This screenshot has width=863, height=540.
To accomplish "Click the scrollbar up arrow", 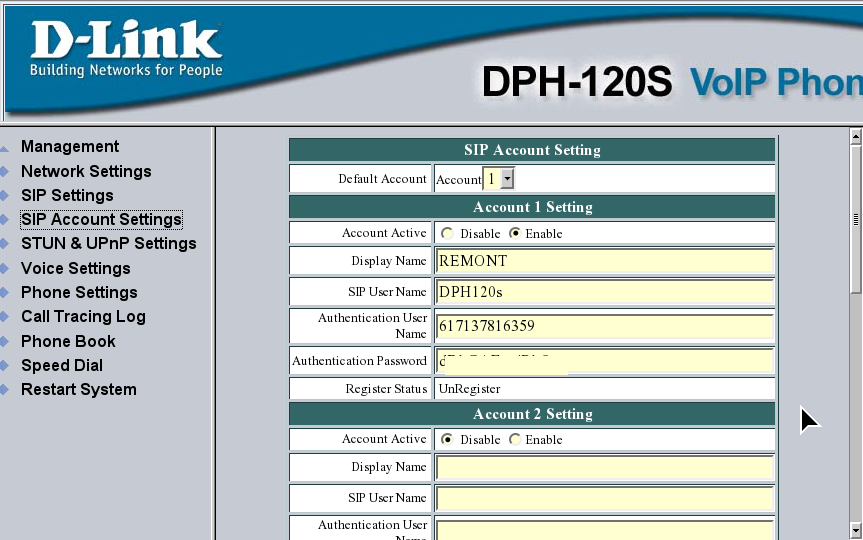I will (855, 135).
